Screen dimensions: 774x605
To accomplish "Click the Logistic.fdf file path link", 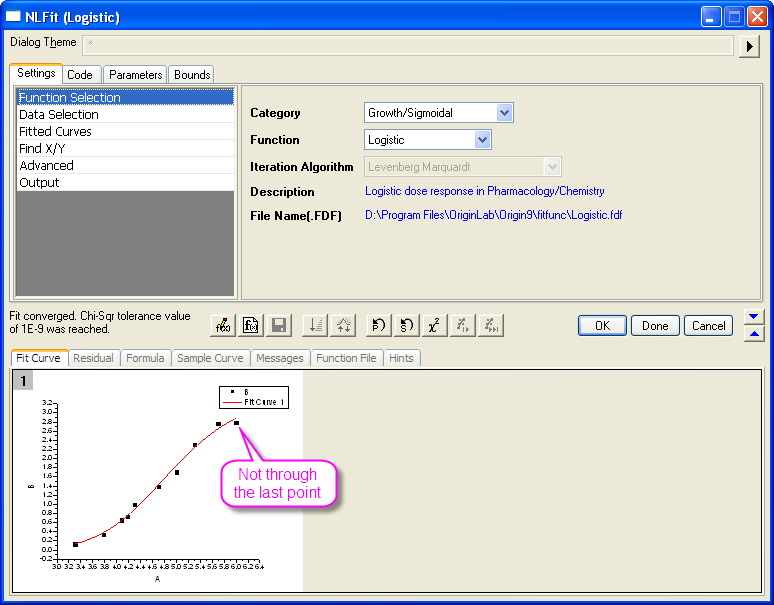I will (493, 215).
